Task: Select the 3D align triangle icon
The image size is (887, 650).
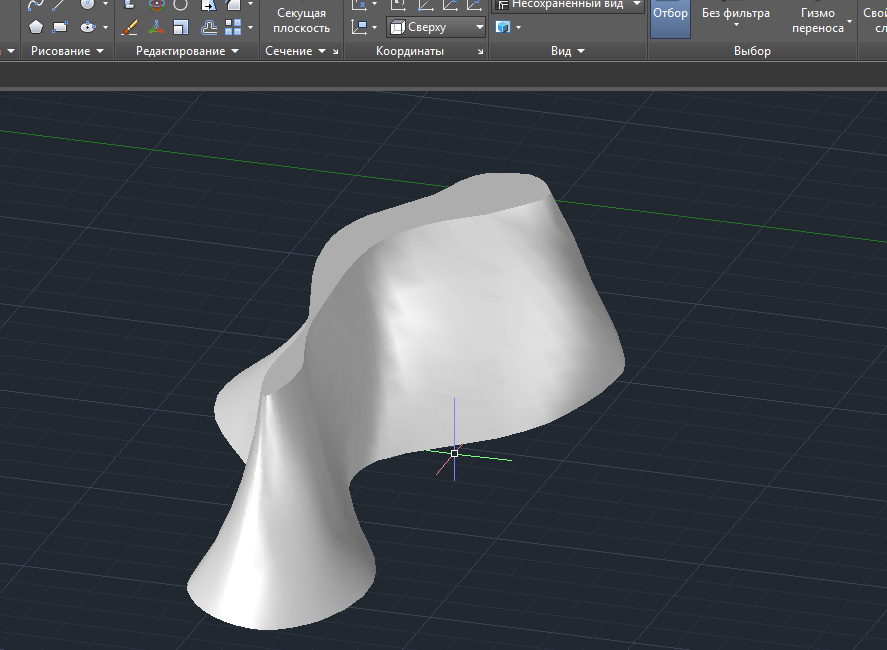Action: (x=156, y=27)
